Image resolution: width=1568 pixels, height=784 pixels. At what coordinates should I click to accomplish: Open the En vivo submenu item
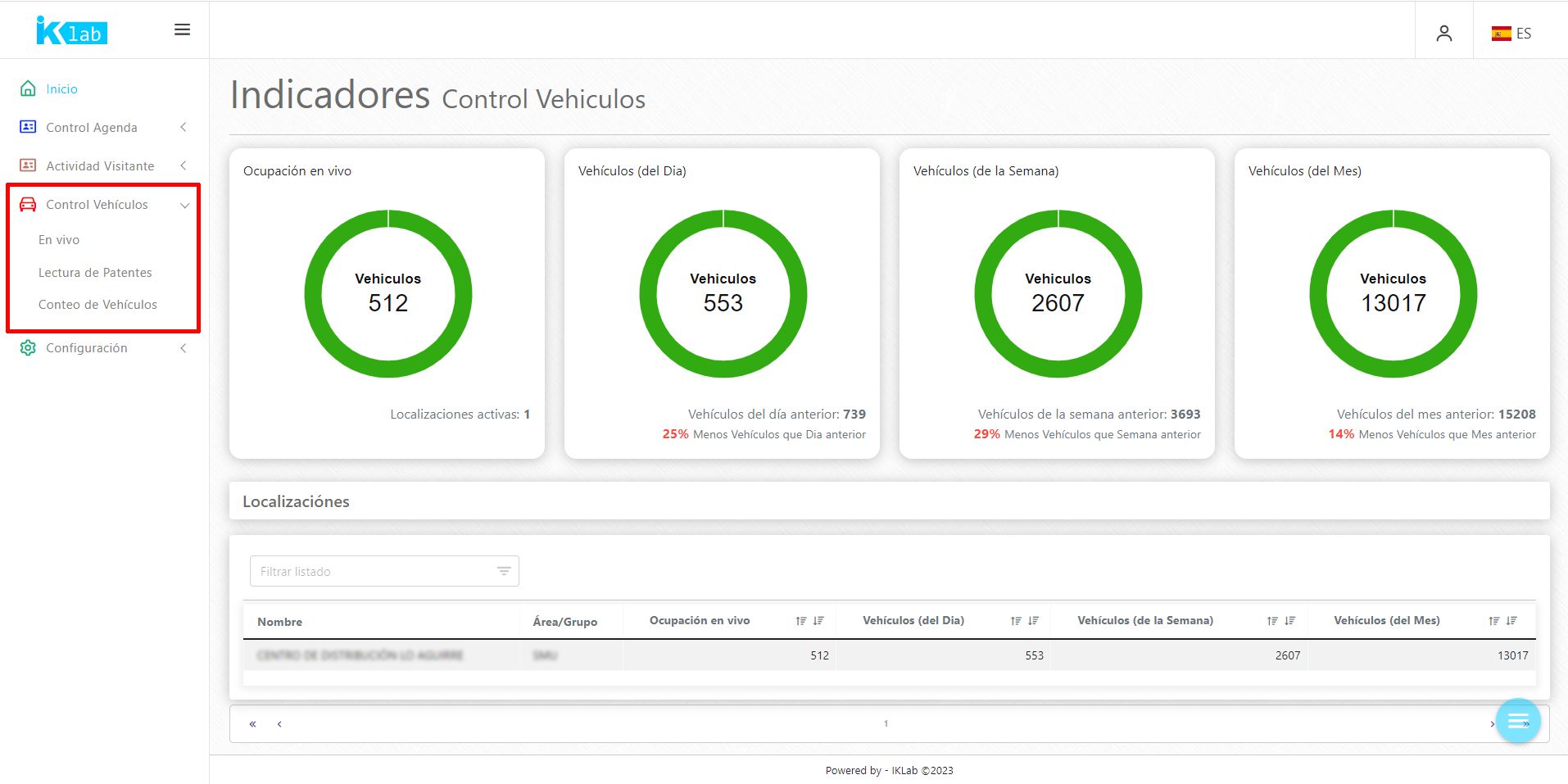point(59,240)
